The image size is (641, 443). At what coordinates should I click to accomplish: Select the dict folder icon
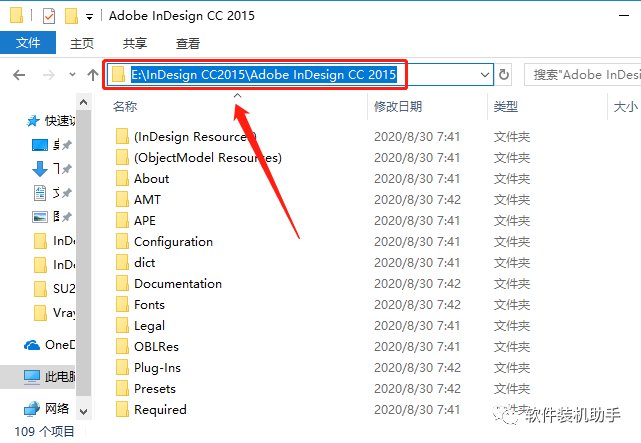[122, 262]
